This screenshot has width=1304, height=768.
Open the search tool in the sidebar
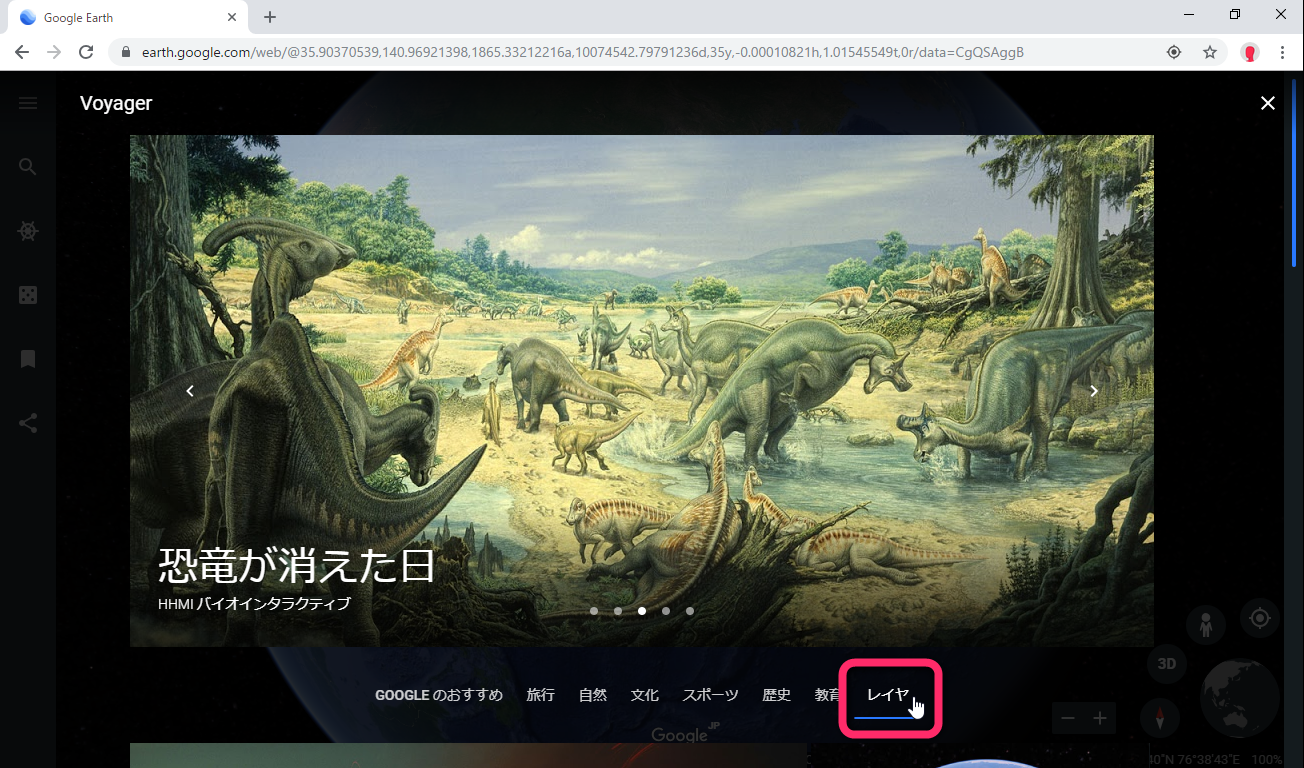pos(28,167)
